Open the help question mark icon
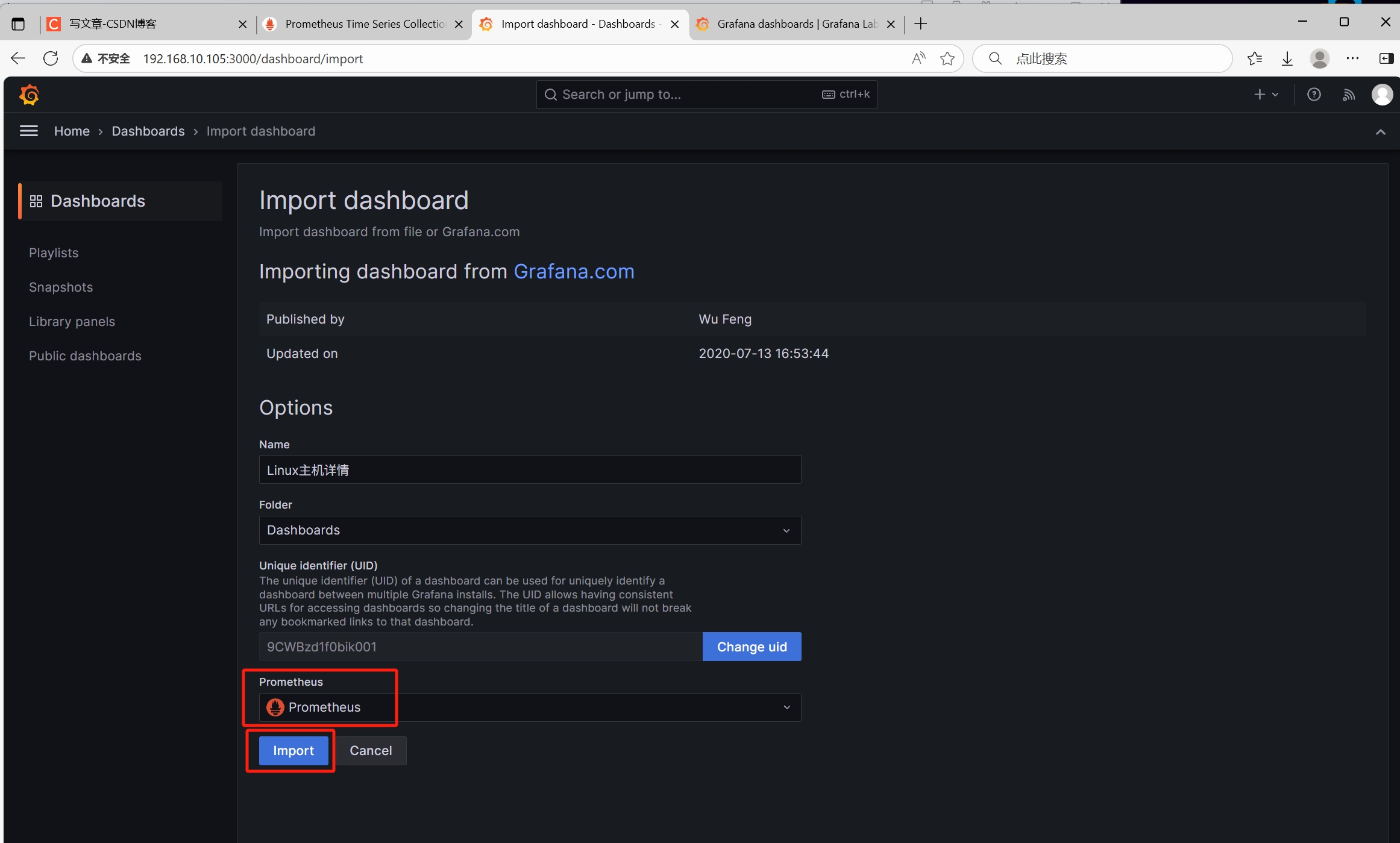This screenshot has width=1400, height=843. [x=1314, y=95]
